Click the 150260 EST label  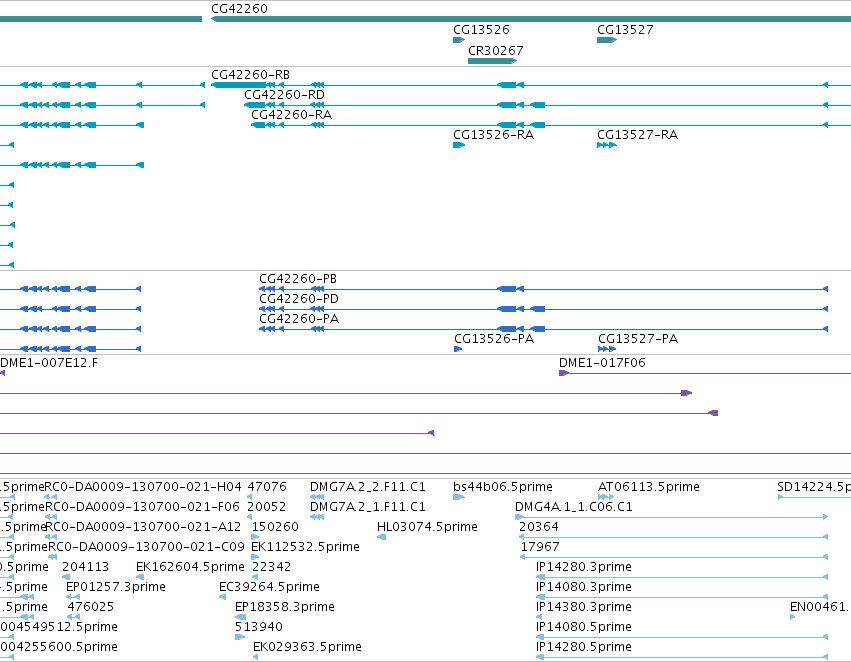pos(275,527)
